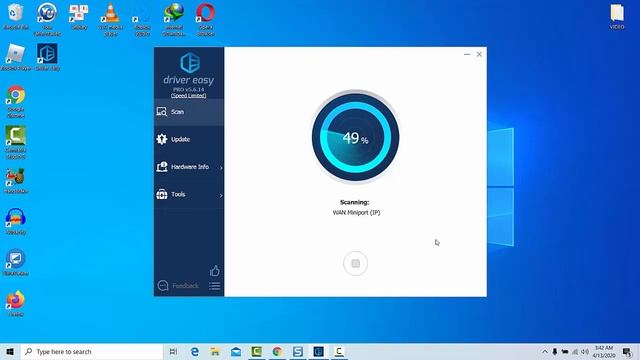
Task: Select the Firefox desktop icon
Action: [16, 303]
